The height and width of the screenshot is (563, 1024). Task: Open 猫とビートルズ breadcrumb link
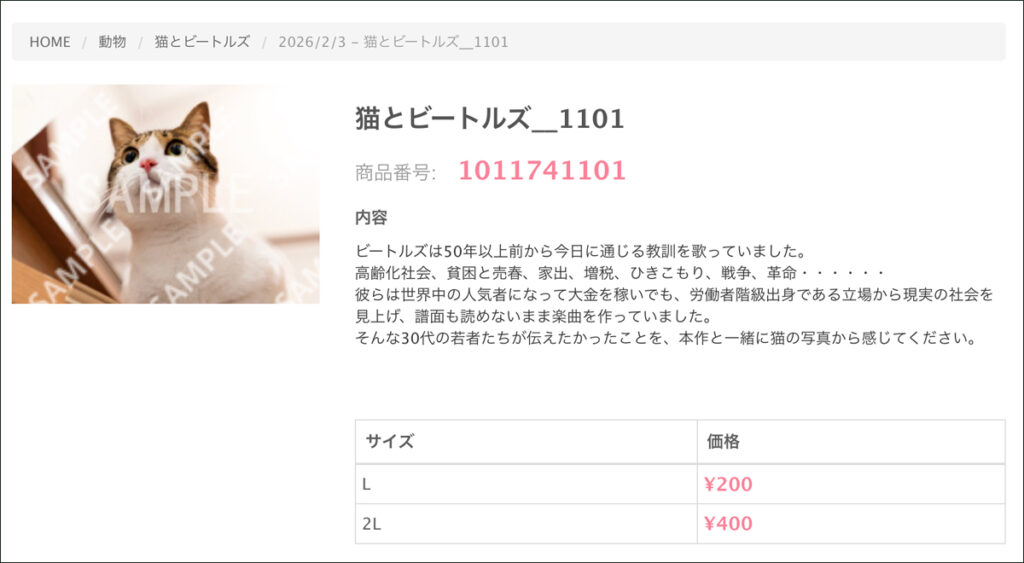(x=202, y=42)
